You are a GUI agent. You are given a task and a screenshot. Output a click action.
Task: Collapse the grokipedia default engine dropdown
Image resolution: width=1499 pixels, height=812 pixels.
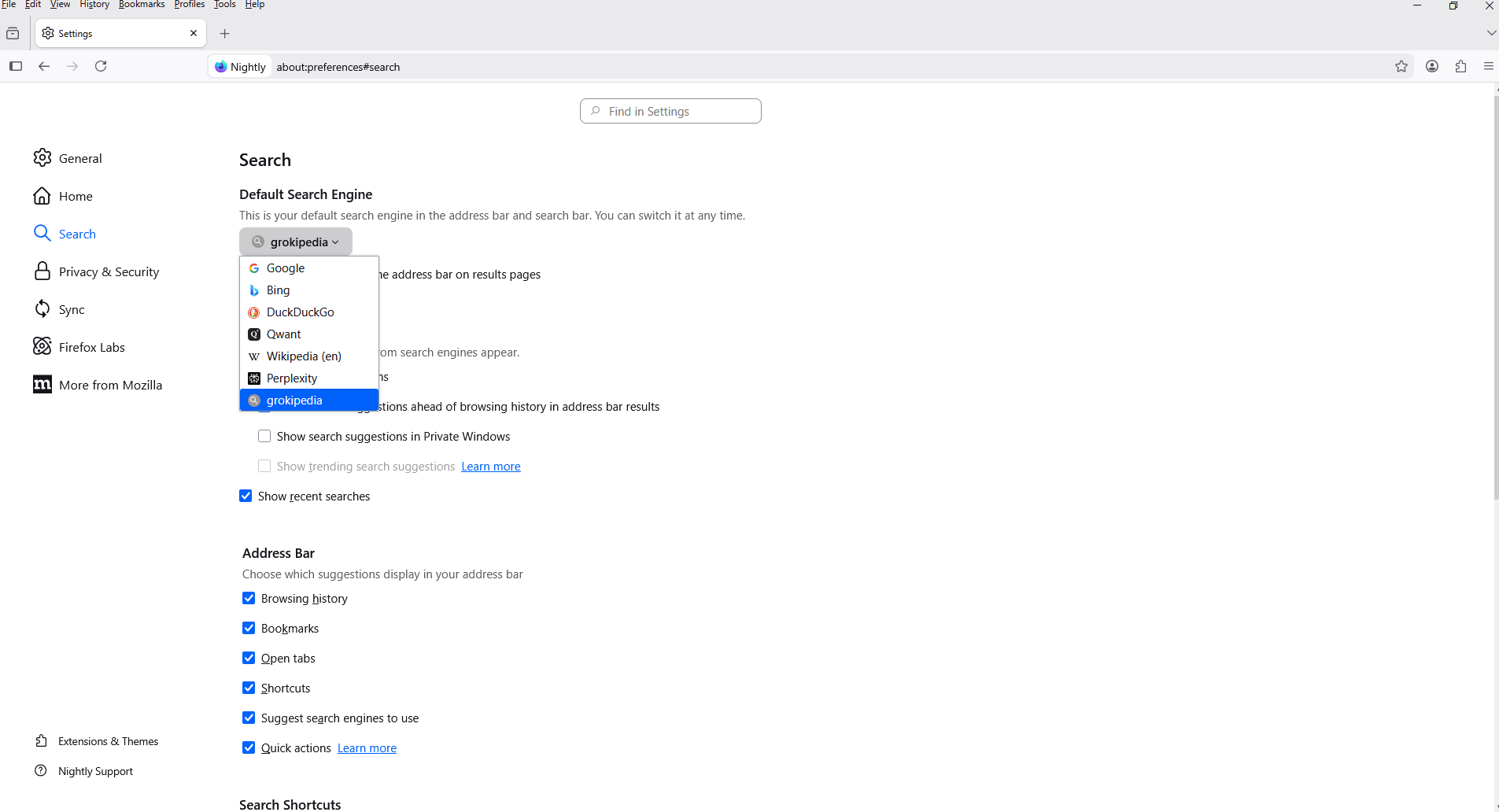click(x=296, y=242)
